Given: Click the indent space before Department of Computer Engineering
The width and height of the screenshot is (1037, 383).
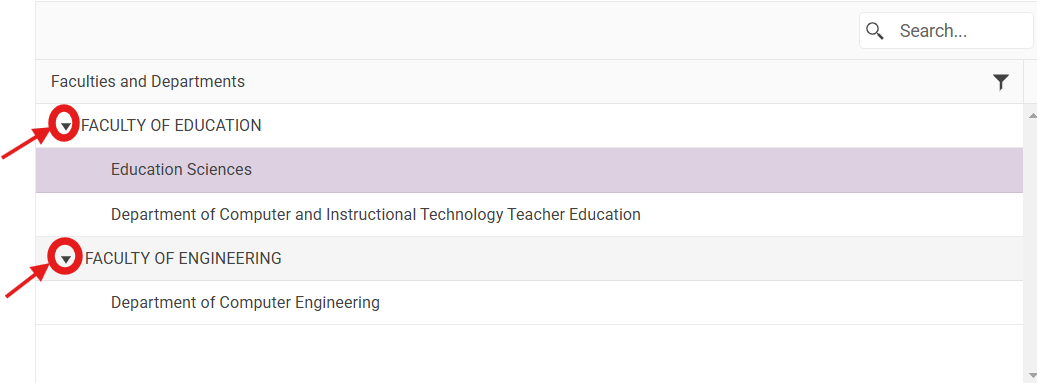Looking at the screenshot, I should (x=73, y=303).
